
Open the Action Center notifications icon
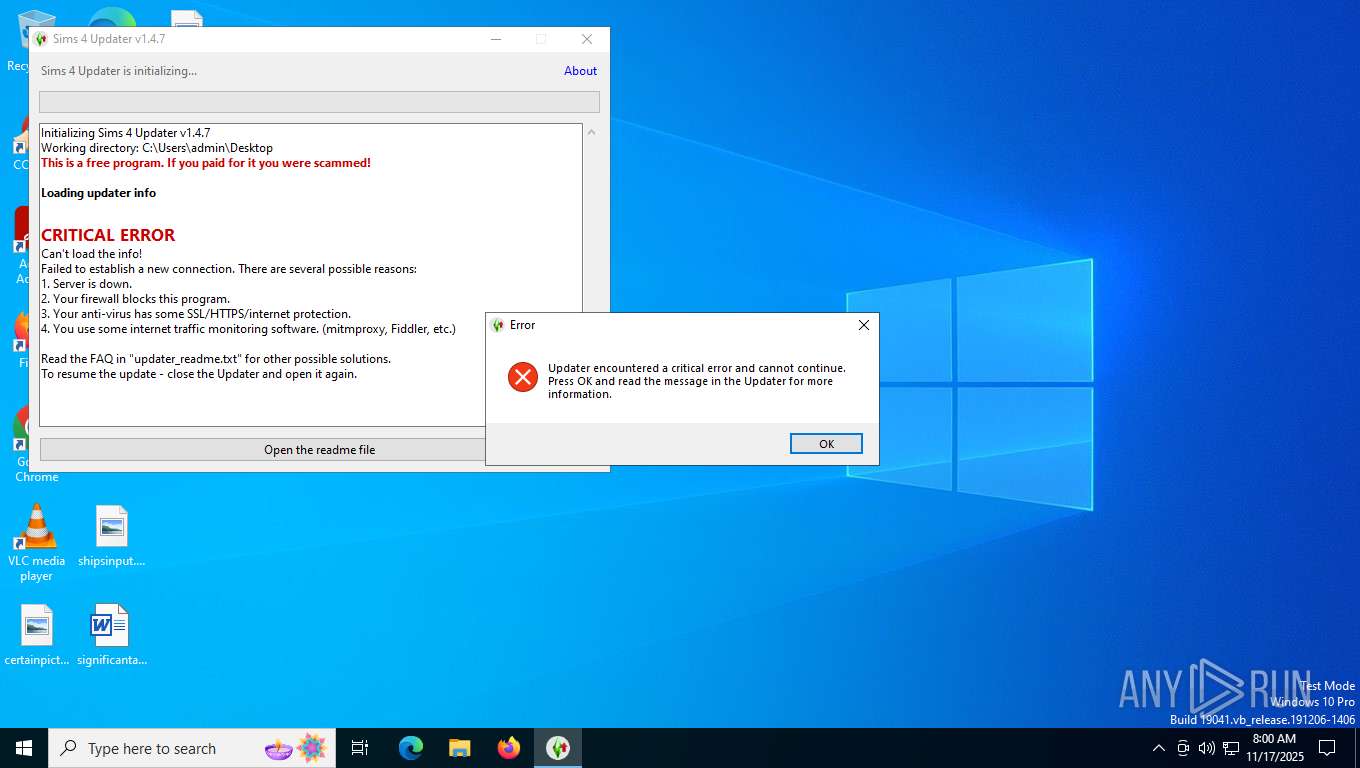(1327, 748)
